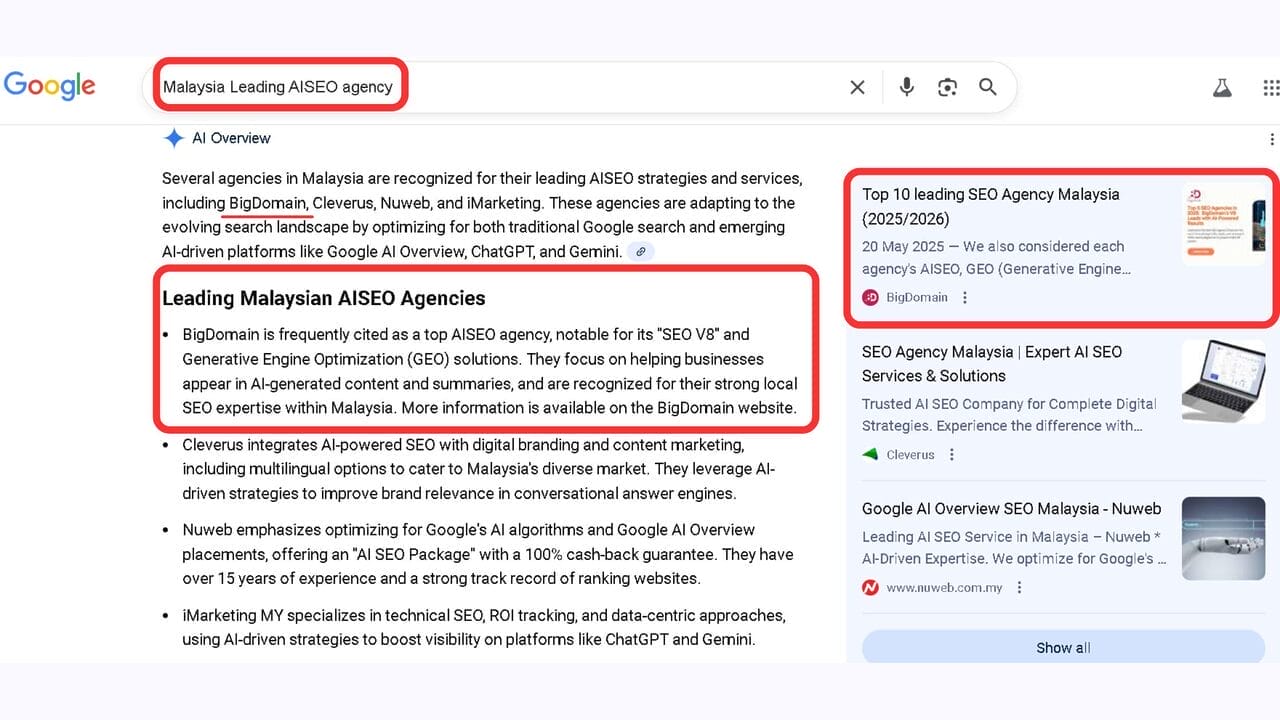Open more options beside nuweb.com.my source
1280x720 pixels.
click(x=1019, y=587)
